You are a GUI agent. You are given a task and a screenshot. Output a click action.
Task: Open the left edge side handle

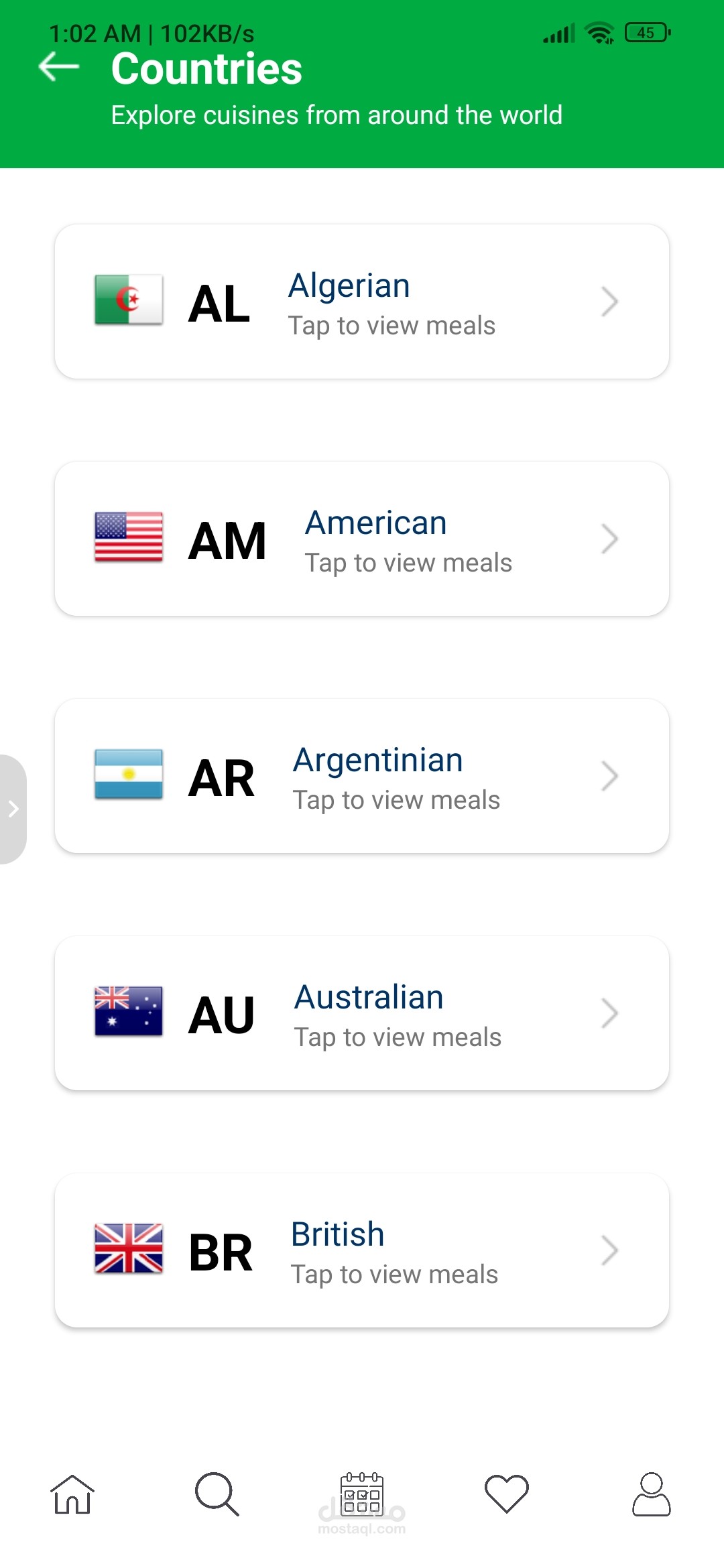coord(13,809)
